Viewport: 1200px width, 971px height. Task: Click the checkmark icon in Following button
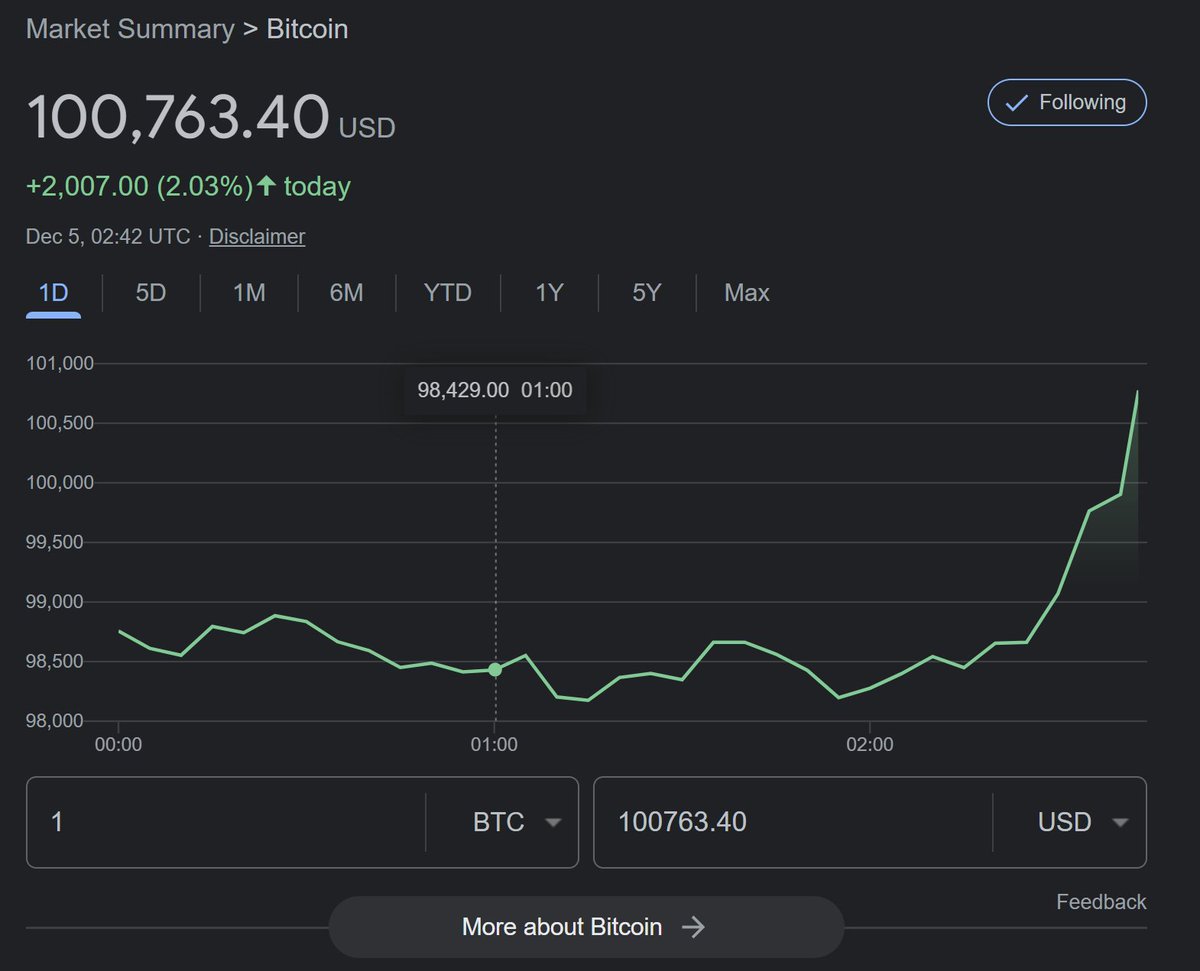click(1016, 103)
